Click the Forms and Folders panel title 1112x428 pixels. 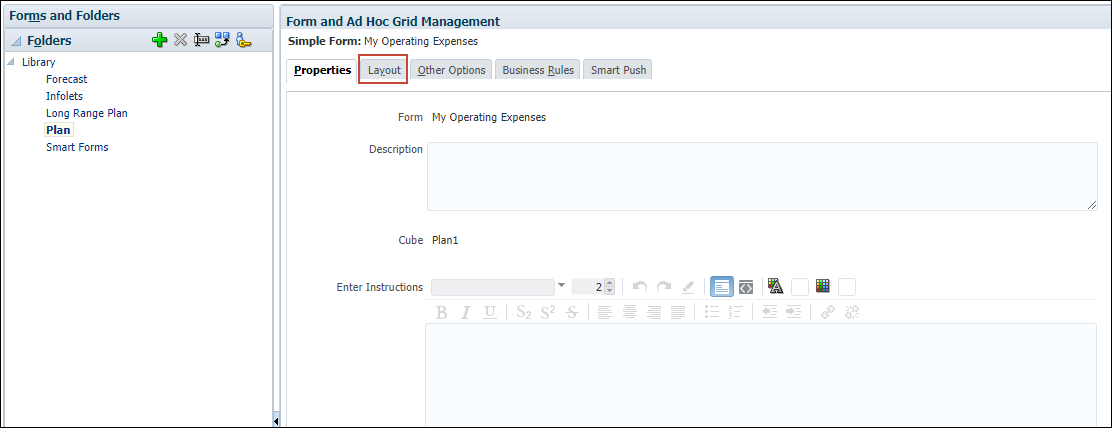pos(65,16)
